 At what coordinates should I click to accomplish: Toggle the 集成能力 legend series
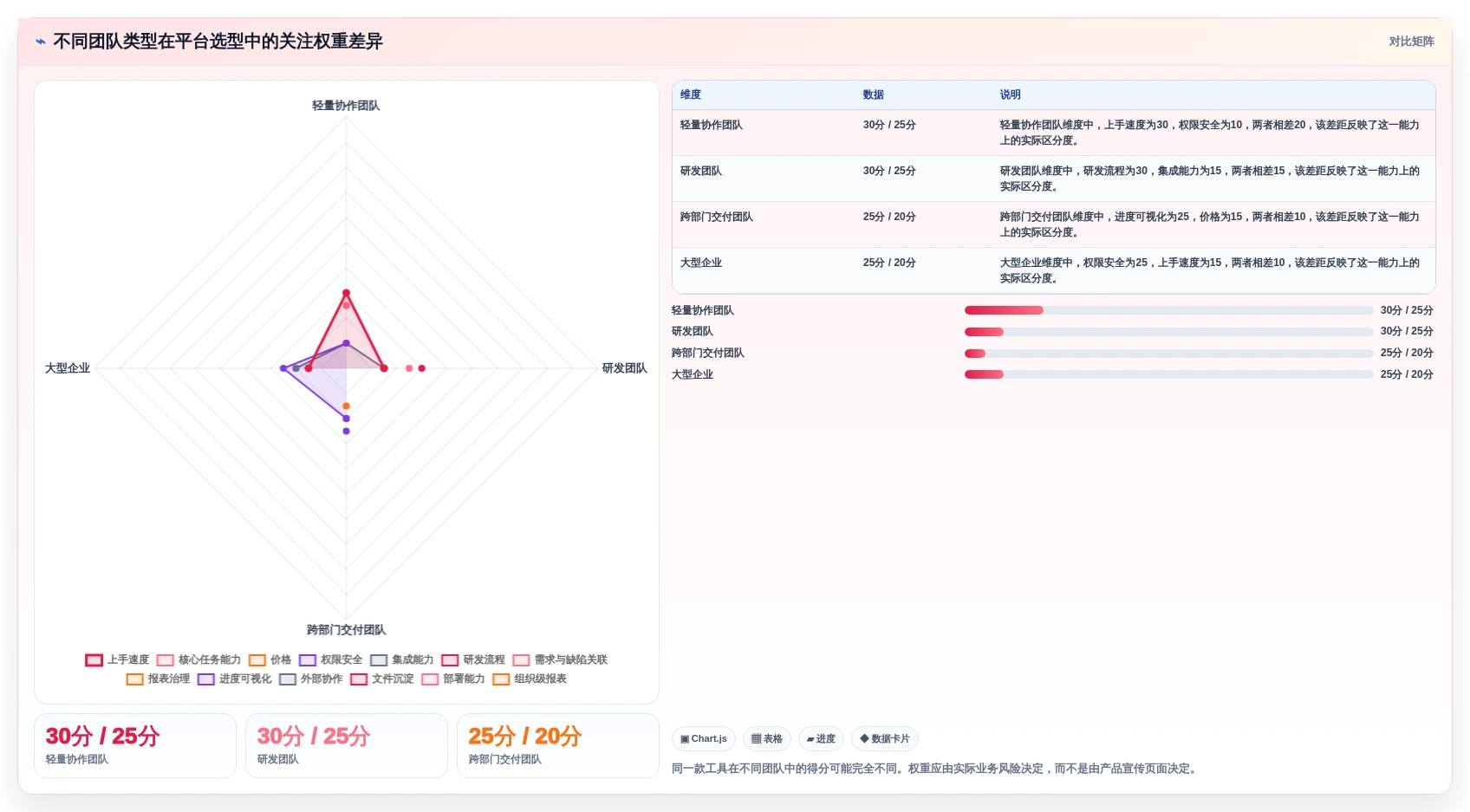[401, 659]
